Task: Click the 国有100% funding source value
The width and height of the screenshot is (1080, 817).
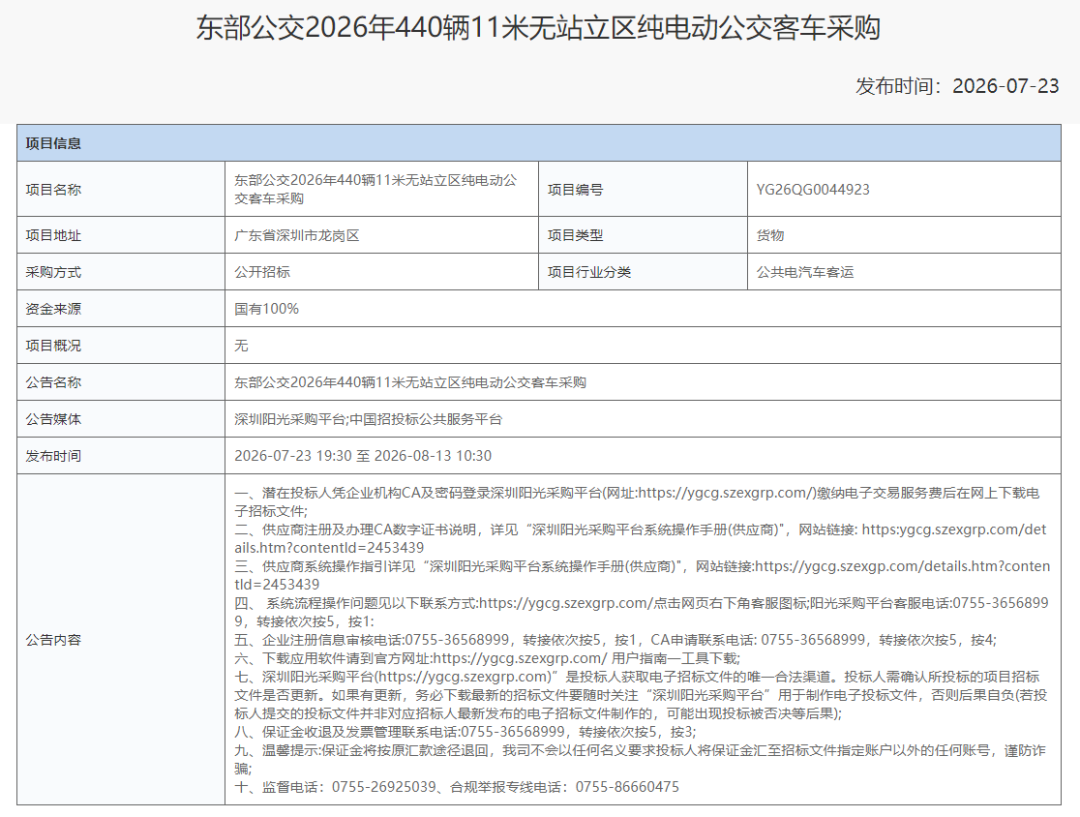Action: click(267, 309)
